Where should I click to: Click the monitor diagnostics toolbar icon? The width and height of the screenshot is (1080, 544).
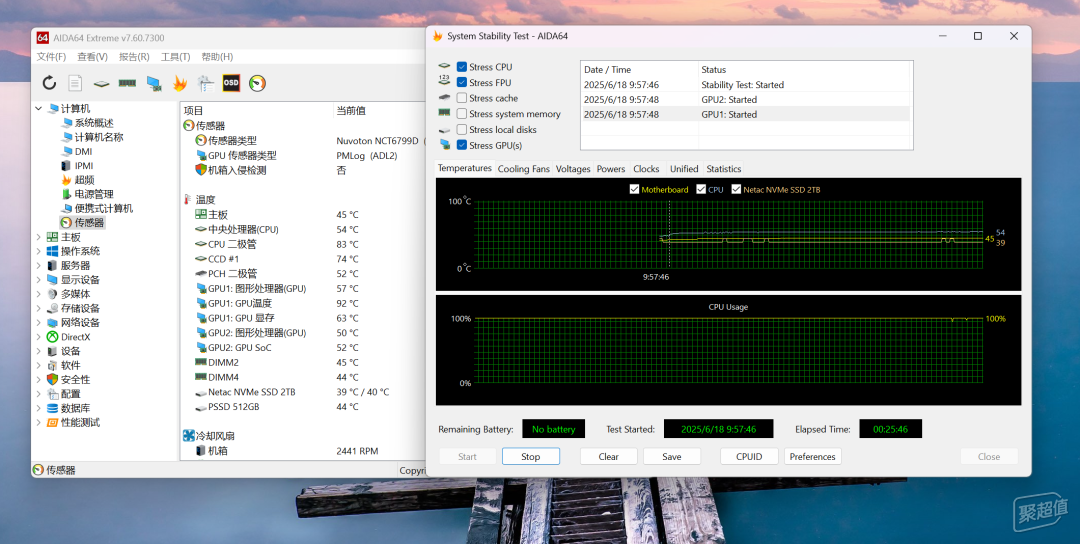(x=205, y=83)
